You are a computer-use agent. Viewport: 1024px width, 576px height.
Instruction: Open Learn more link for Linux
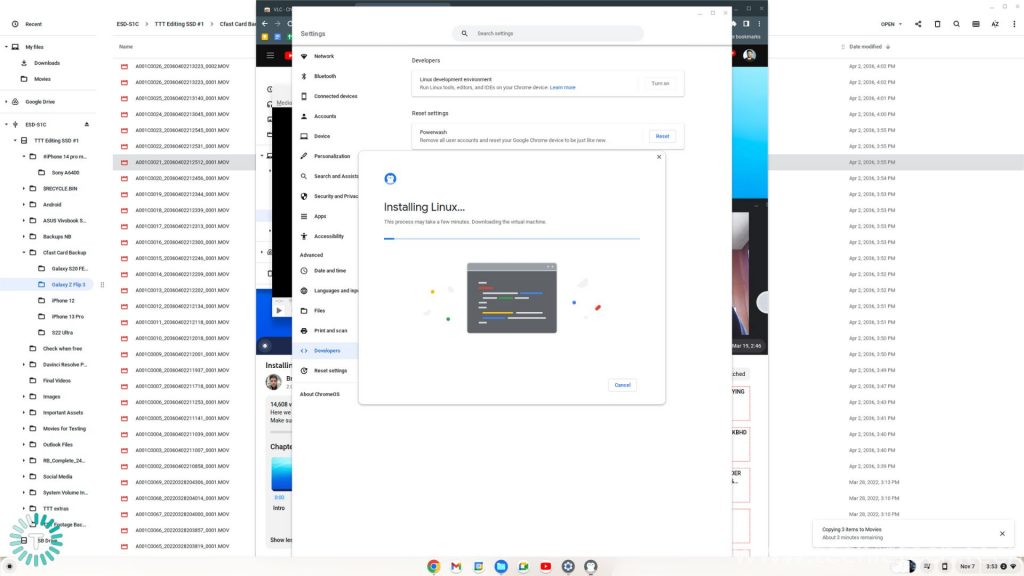pyautogui.click(x=562, y=88)
